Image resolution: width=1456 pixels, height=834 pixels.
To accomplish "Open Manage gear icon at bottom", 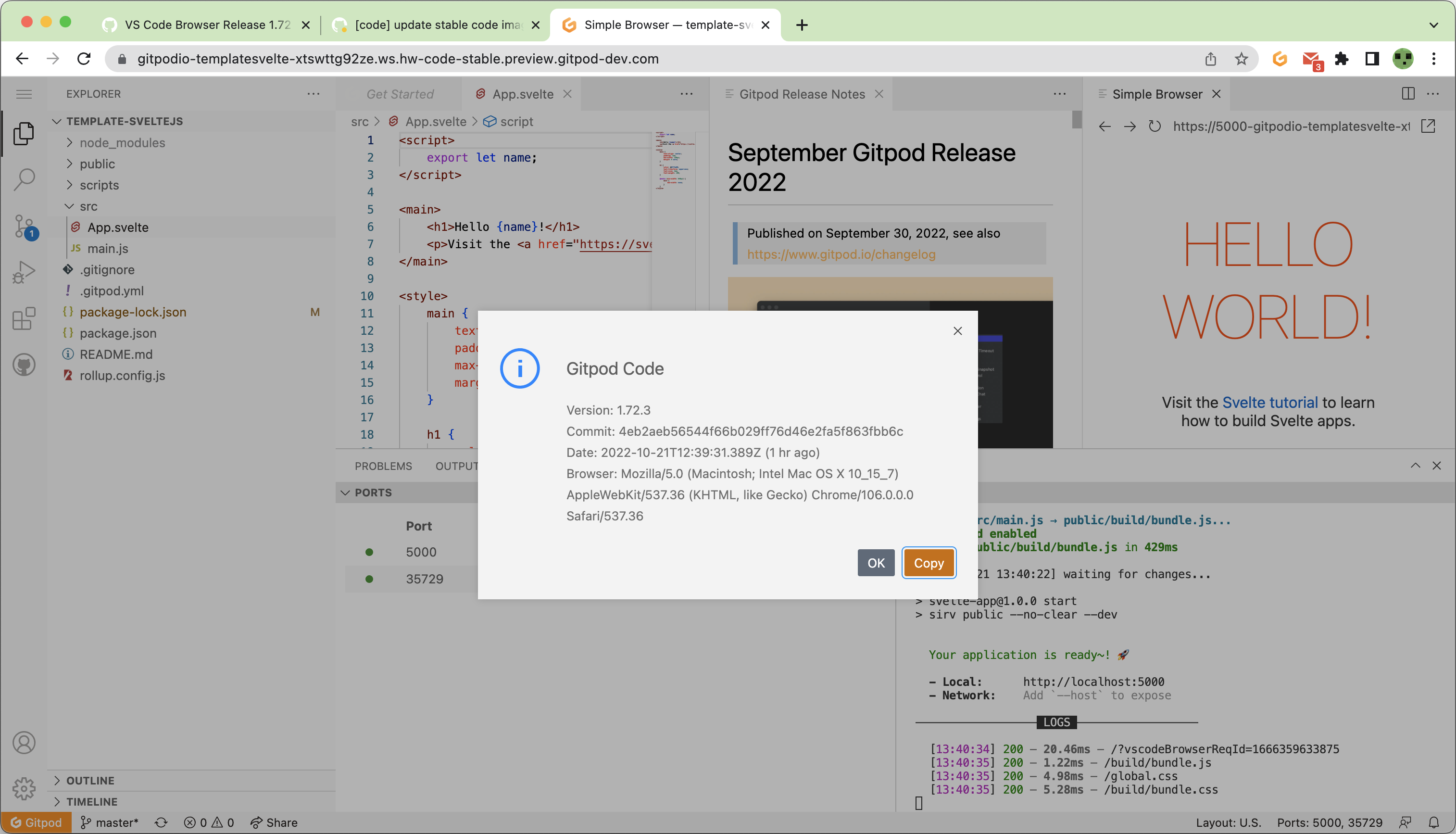I will click(x=24, y=789).
